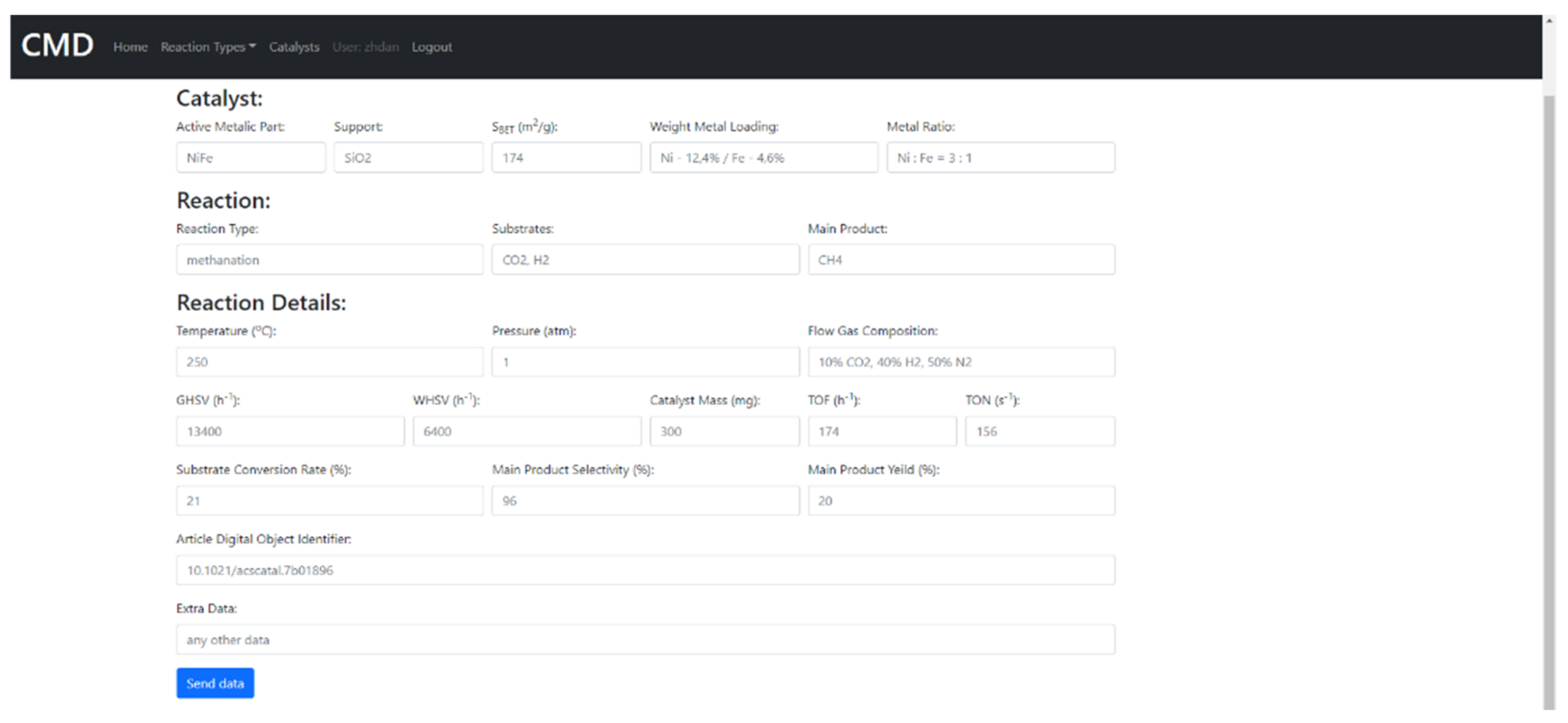Focus the Reaction Type field
Viewport: 1568px width, 723px height.
[329, 260]
